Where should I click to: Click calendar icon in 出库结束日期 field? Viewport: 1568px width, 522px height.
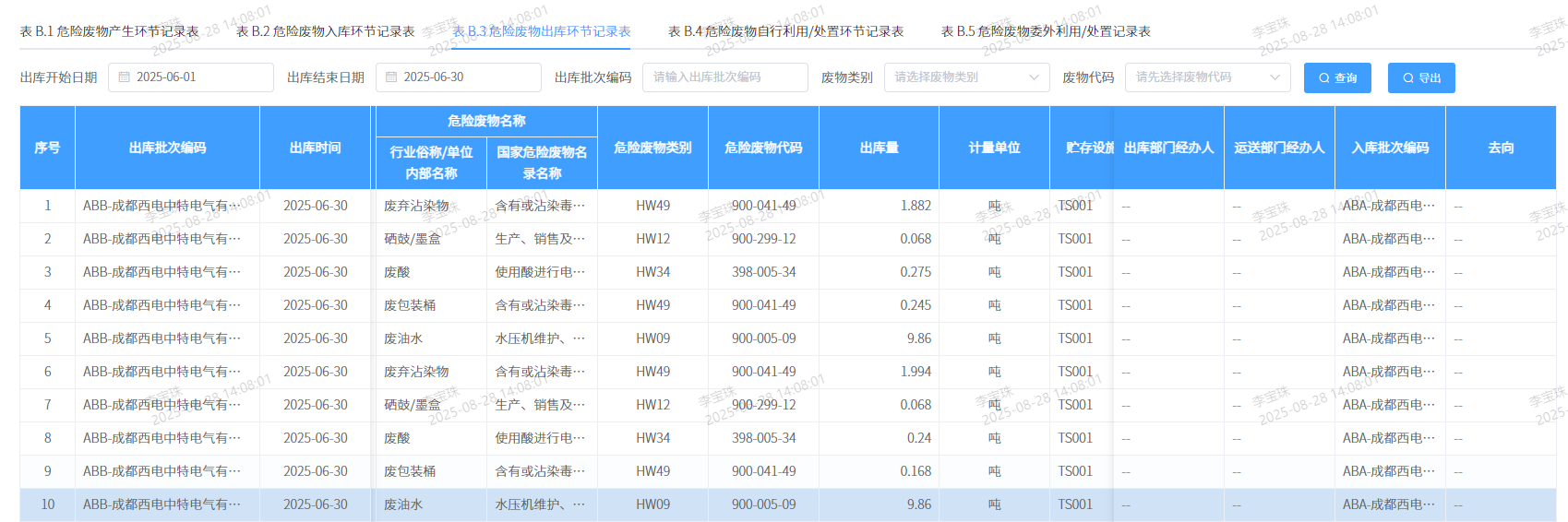[391, 77]
